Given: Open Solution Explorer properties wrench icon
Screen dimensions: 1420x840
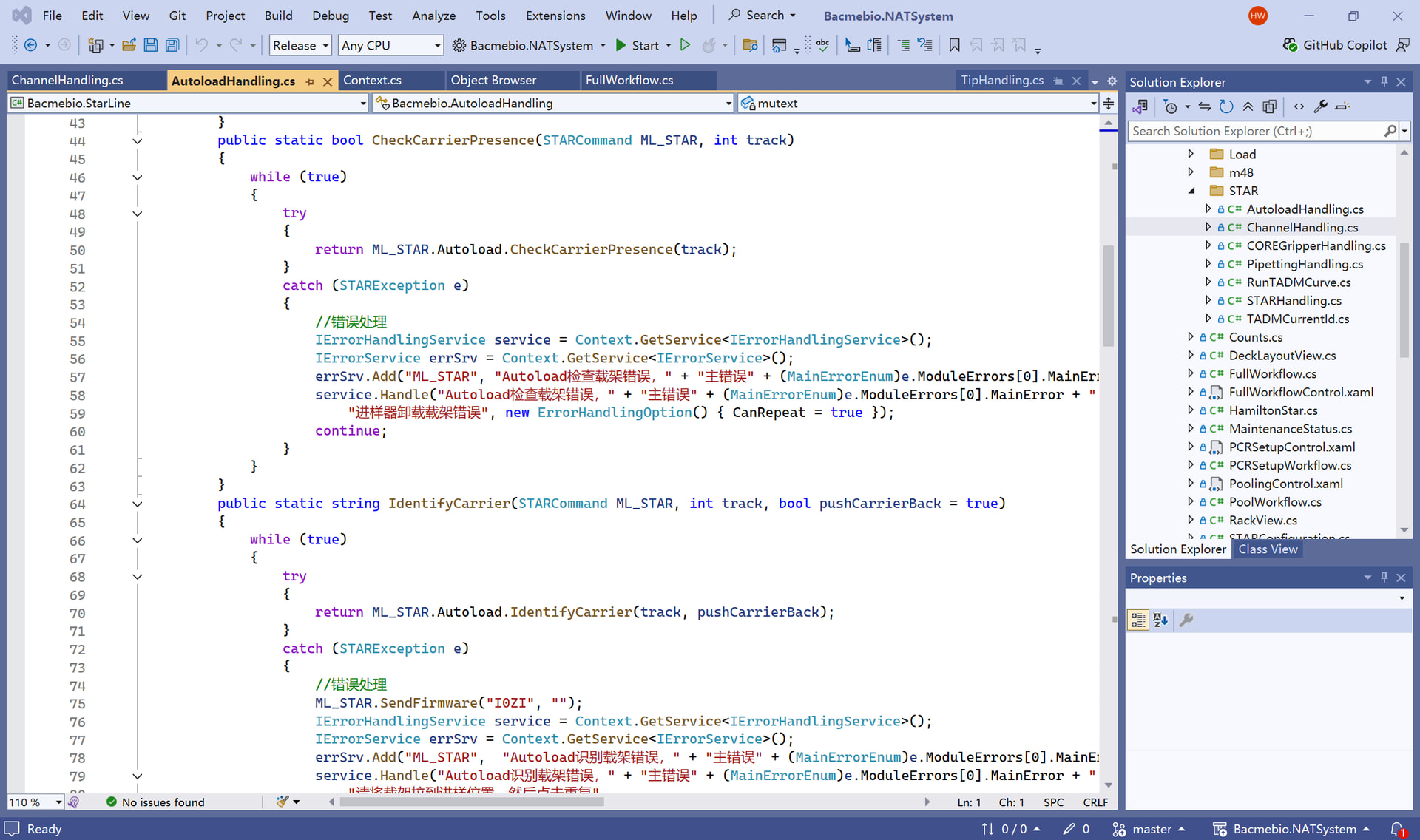Looking at the screenshot, I should click(1321, 106).
